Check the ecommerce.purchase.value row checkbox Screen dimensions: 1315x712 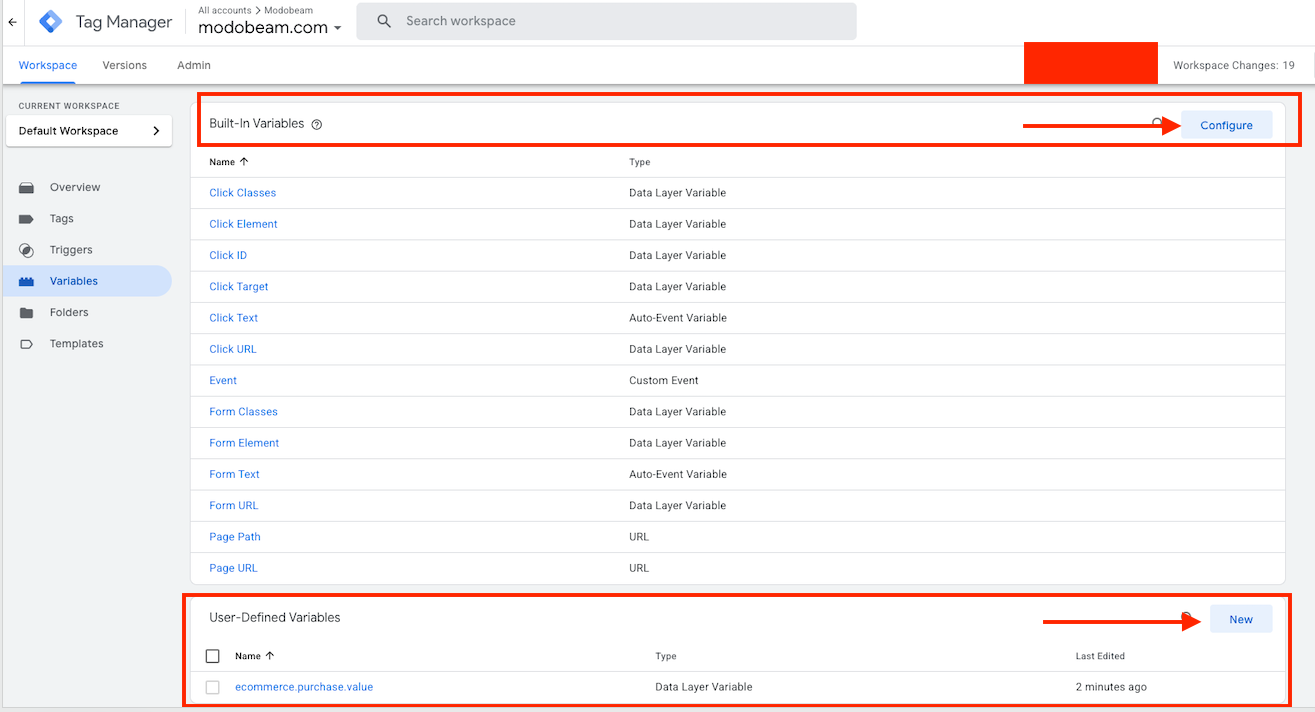coord(212,687)
